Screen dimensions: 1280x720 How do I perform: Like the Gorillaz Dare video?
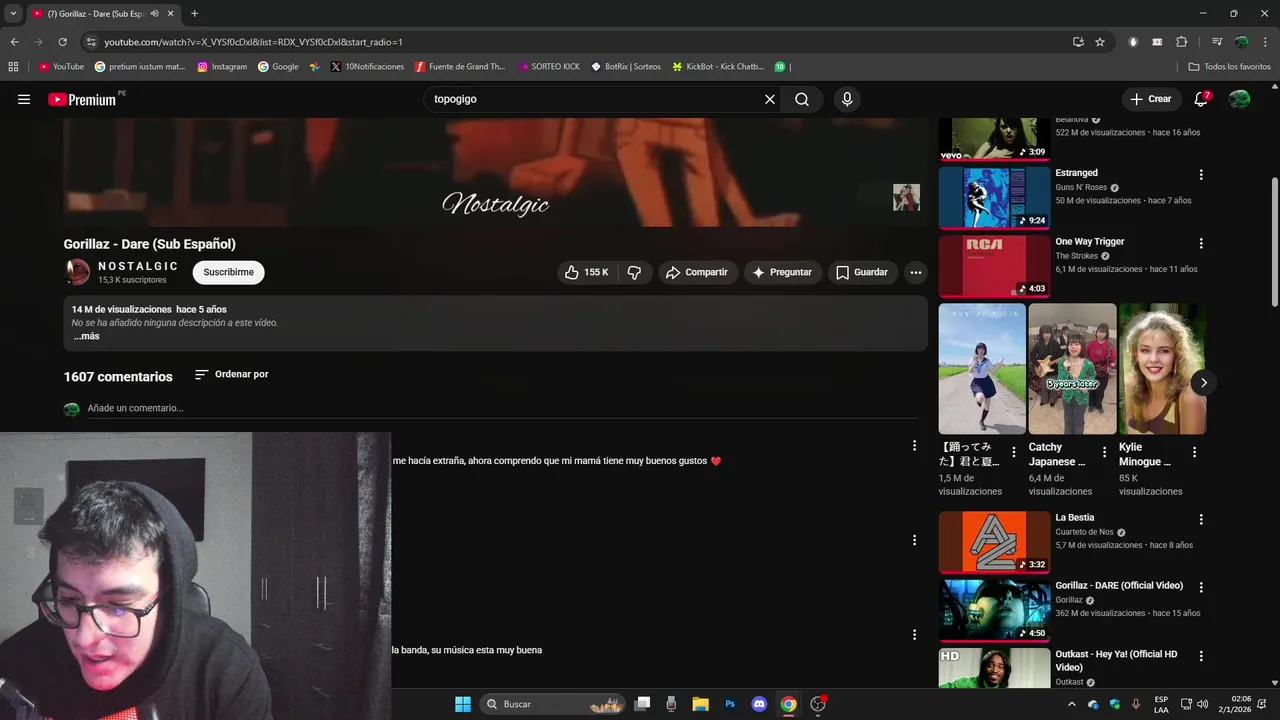(586, 272)
